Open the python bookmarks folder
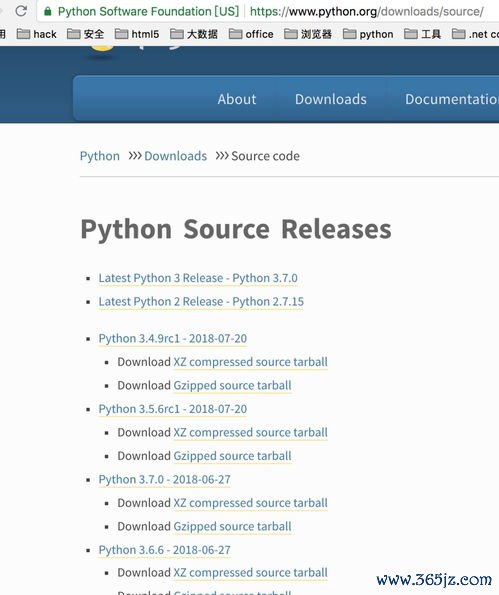Image resolution: width=499 pixels, height=595 pixels. pos(368,34)
